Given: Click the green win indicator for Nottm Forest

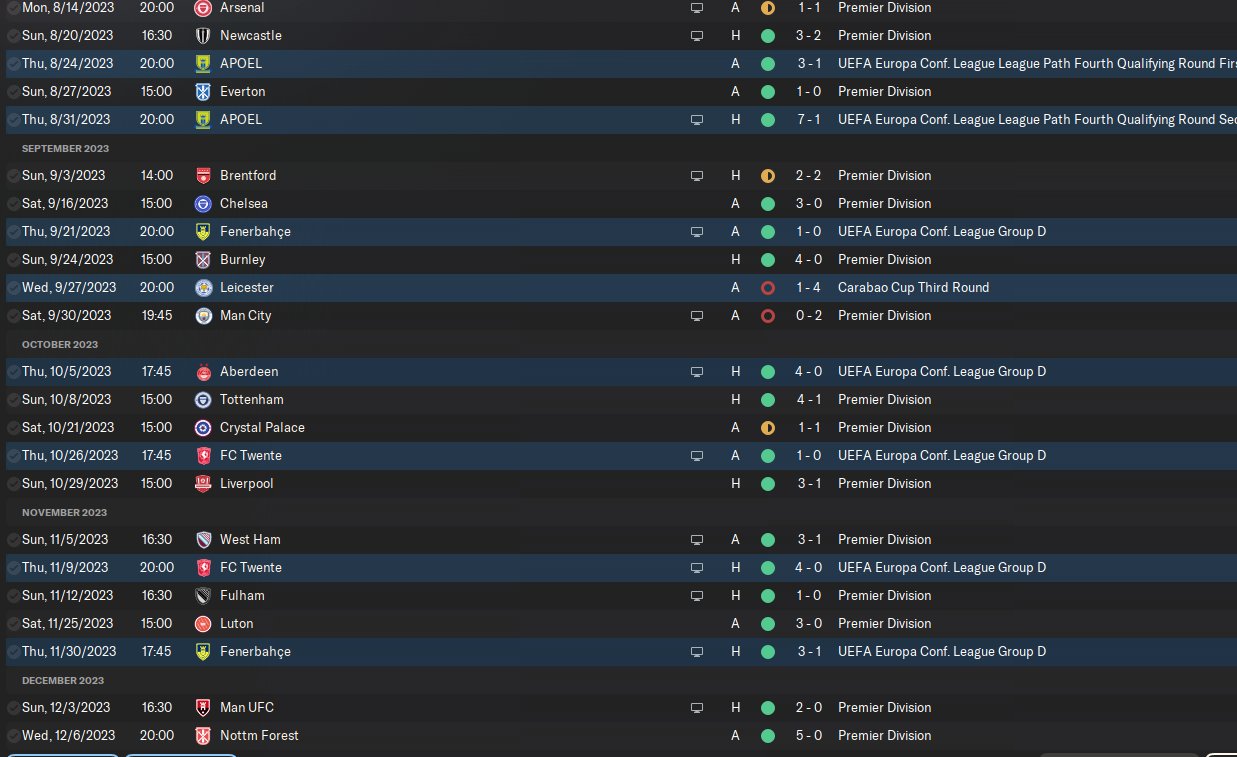Looking at the screenshot, I should (768, 735).
